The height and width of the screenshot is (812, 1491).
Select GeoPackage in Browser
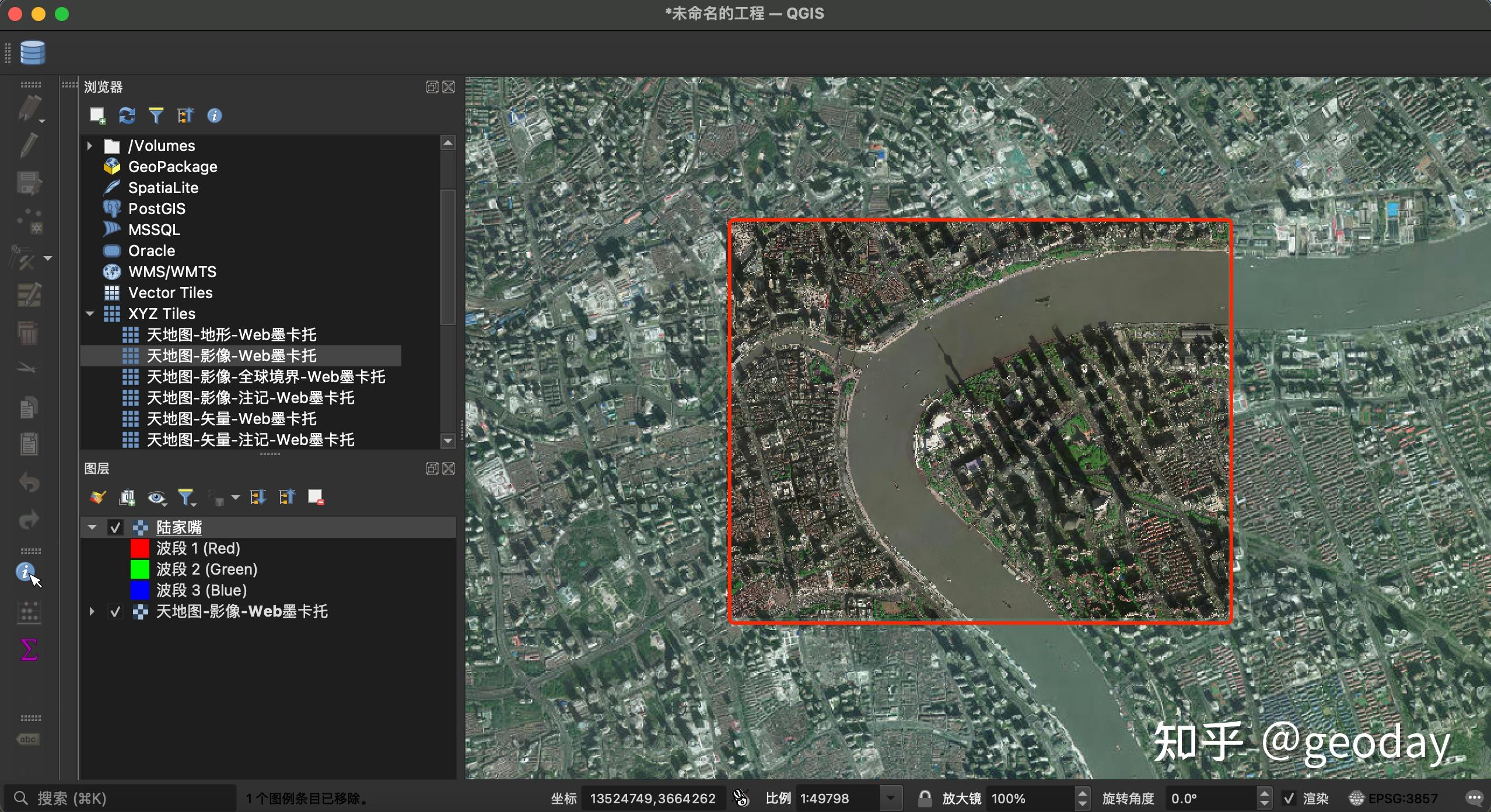point(173,167)
